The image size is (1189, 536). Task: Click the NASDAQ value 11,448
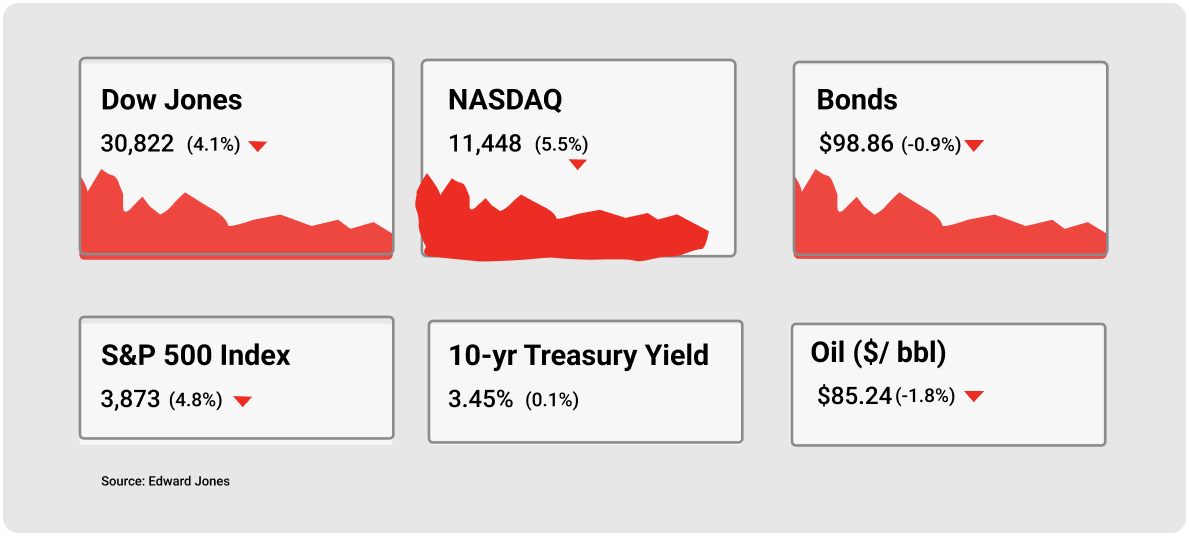(485, 143)
